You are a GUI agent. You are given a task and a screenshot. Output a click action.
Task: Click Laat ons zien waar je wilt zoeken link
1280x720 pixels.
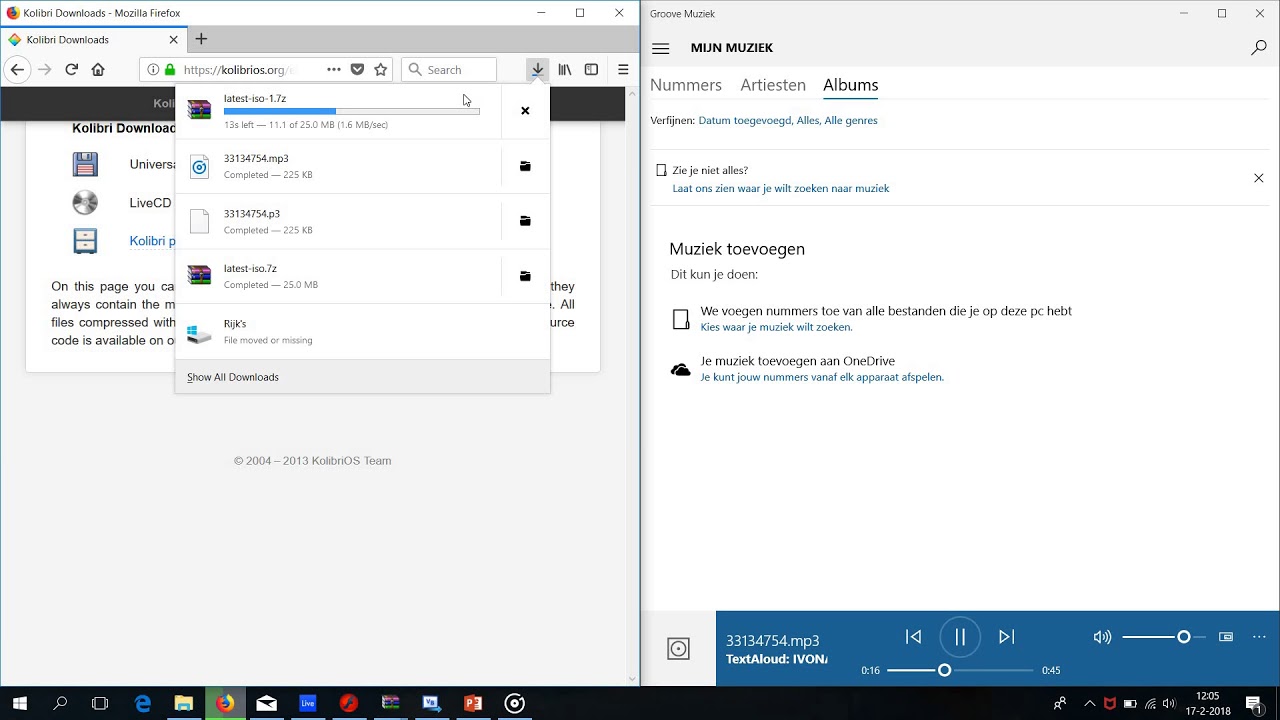(x=781, y=188)
